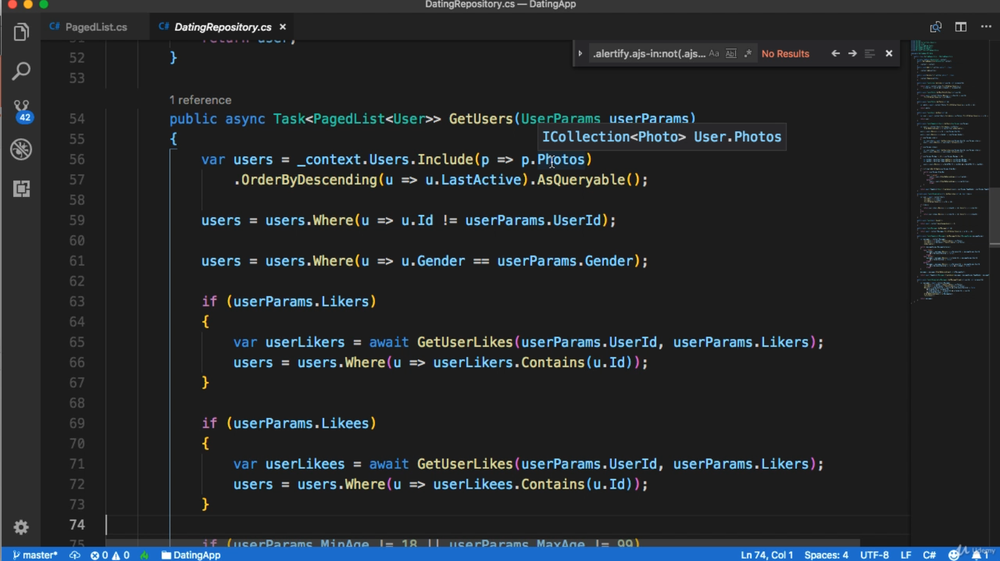Go to next match arrow
Screen dimensions: 1000x561
click(853, 54)
